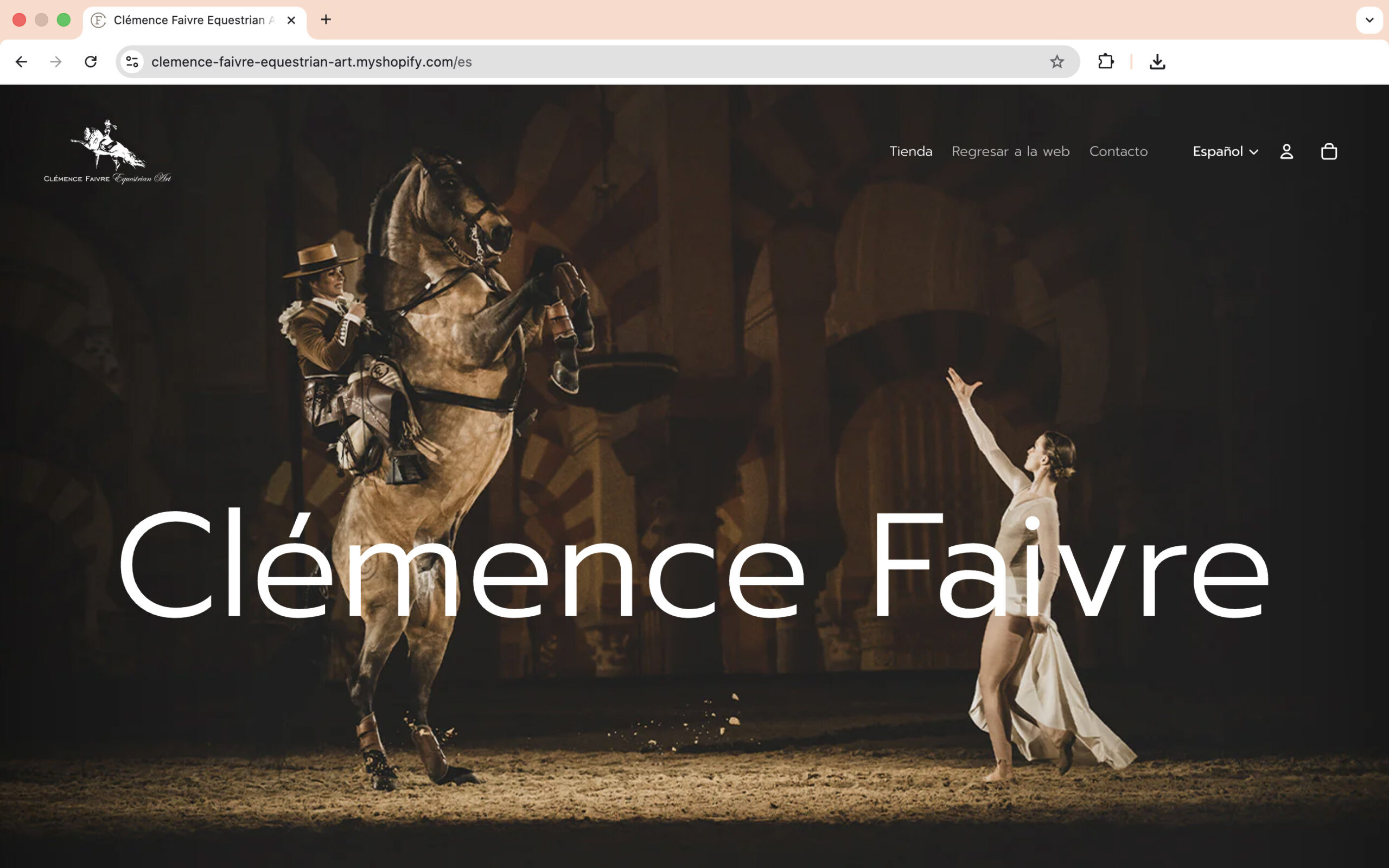Open the Contacto page link
1389x868 pixels.
1118,151
